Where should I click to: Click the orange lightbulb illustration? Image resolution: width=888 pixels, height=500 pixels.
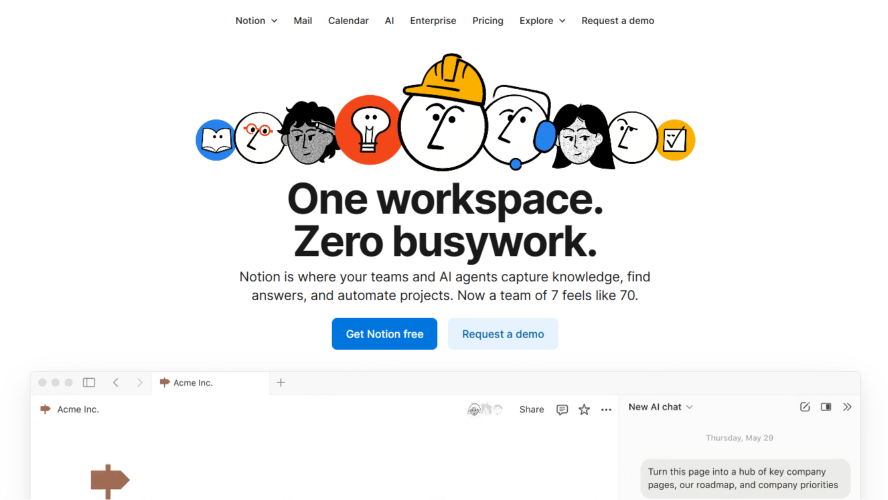coord(368,129)
